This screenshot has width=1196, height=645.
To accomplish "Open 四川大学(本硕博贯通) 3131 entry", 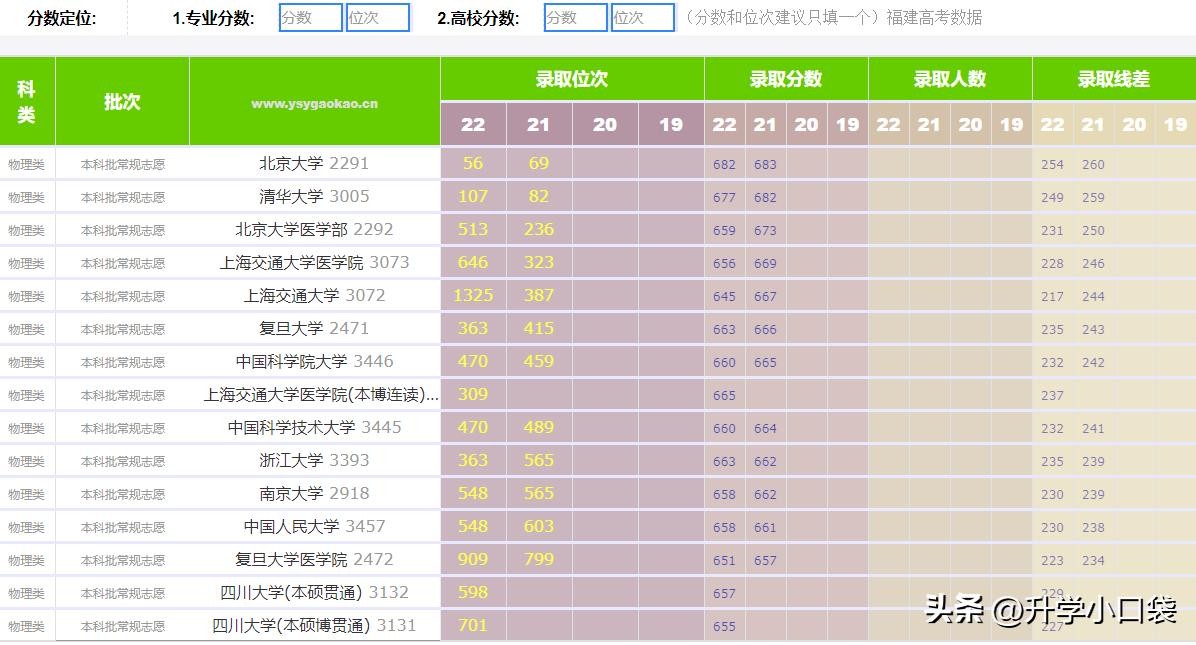I will coord(314,625).
